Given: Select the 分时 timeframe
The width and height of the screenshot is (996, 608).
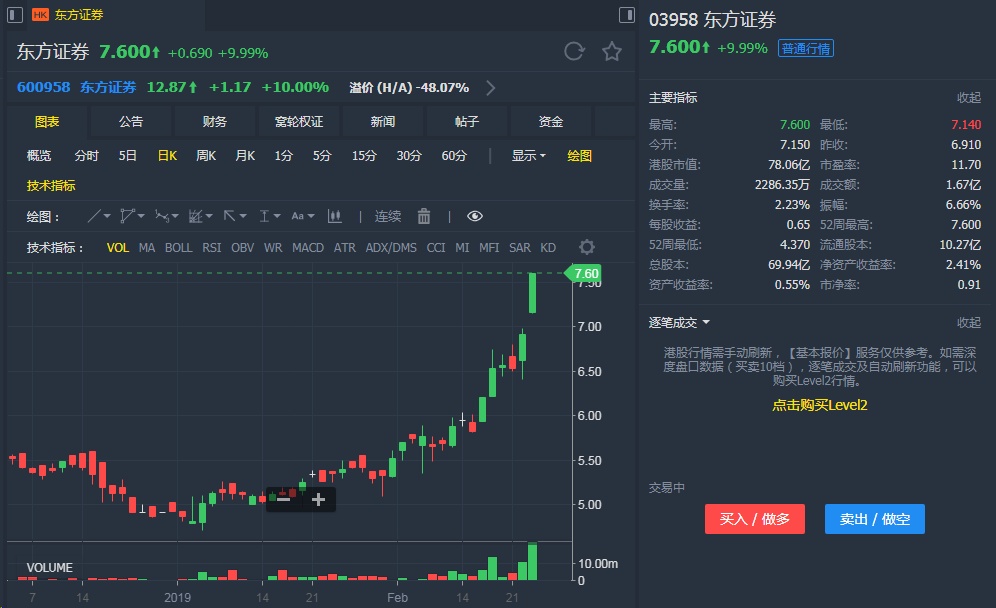Looking at the screenshot, I should tap(86, 156).
